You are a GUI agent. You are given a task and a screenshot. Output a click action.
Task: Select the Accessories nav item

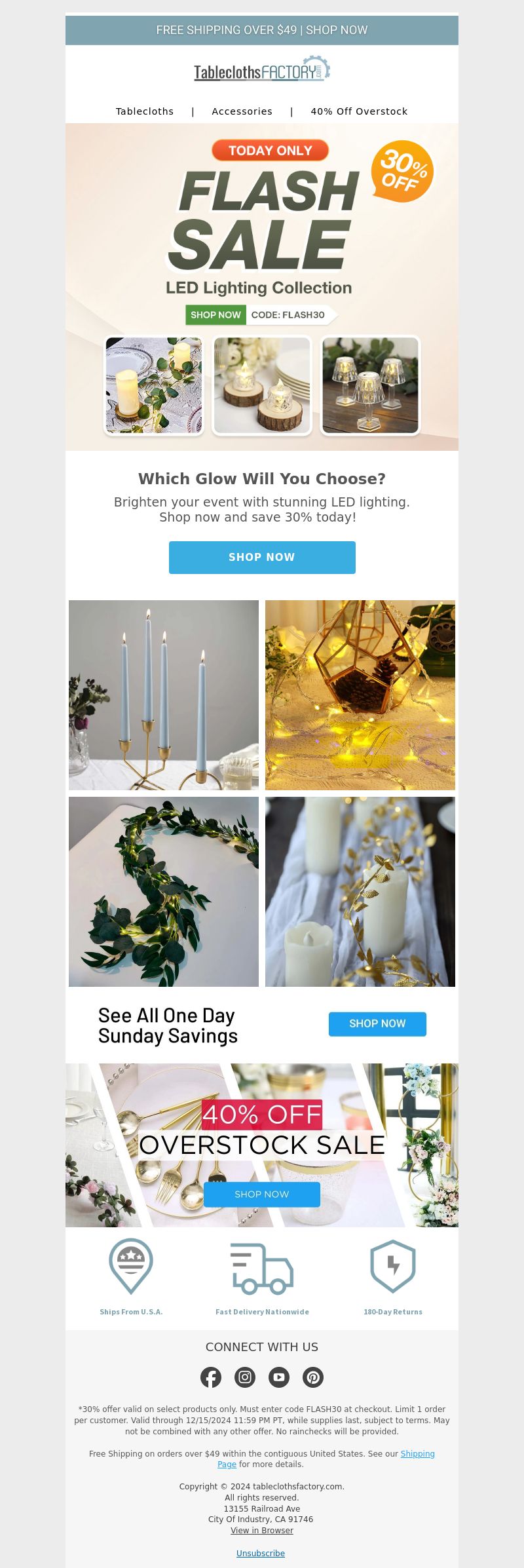(x=242, y=111)
